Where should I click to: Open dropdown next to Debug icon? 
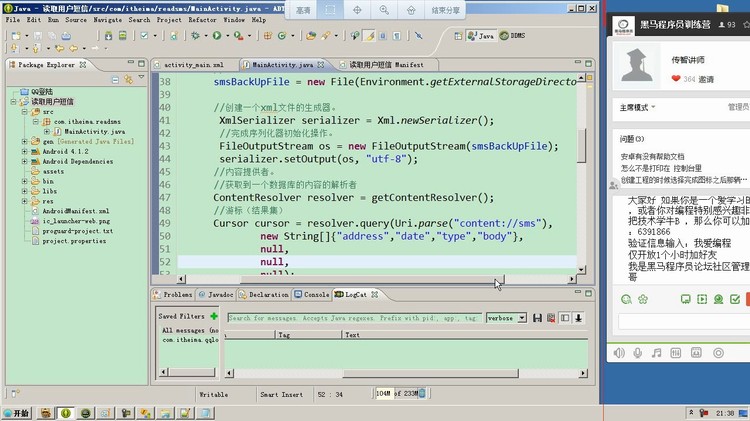(x=206, y=36)
